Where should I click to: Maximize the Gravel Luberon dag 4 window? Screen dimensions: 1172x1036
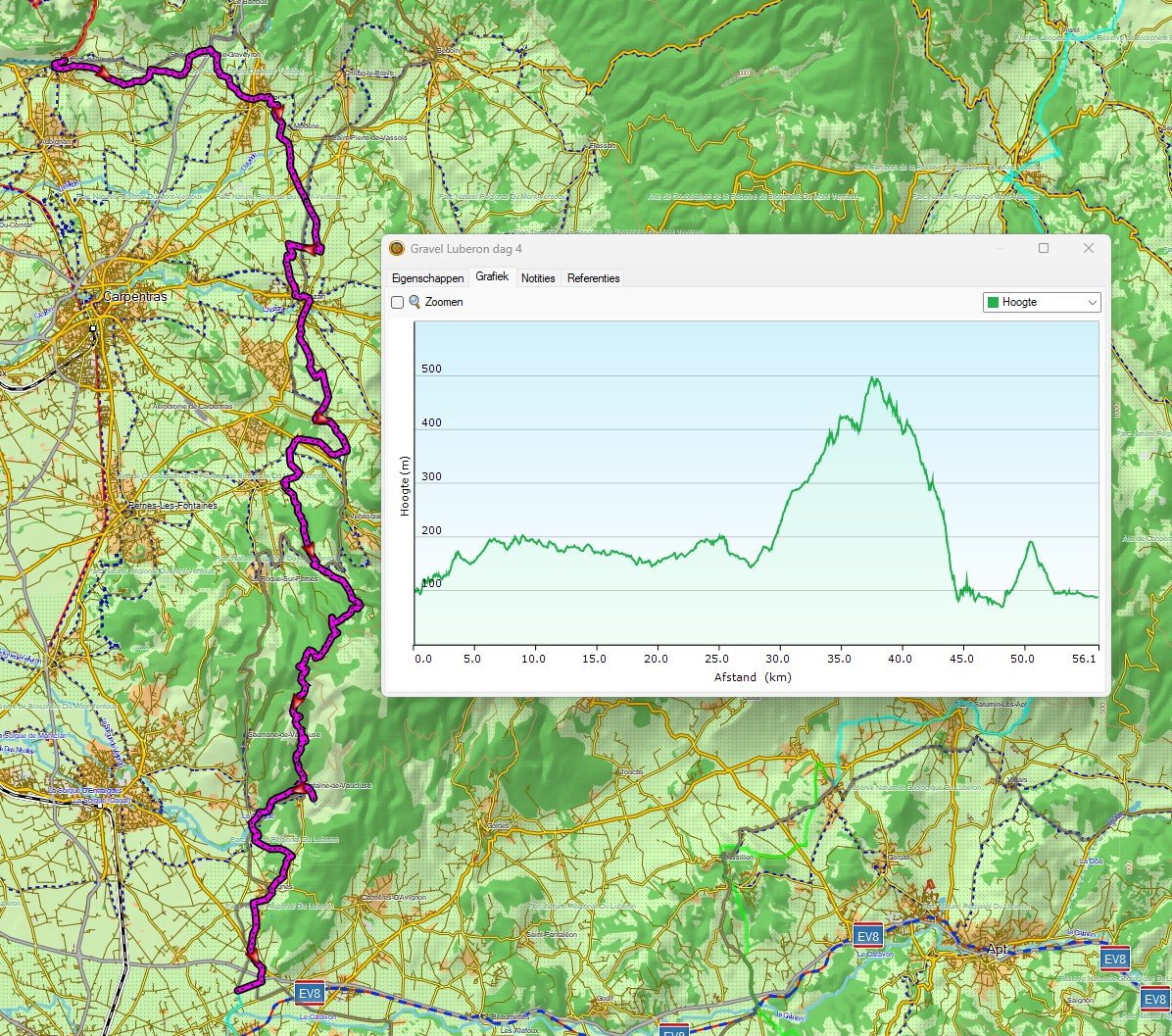[x=1044, y=249]
